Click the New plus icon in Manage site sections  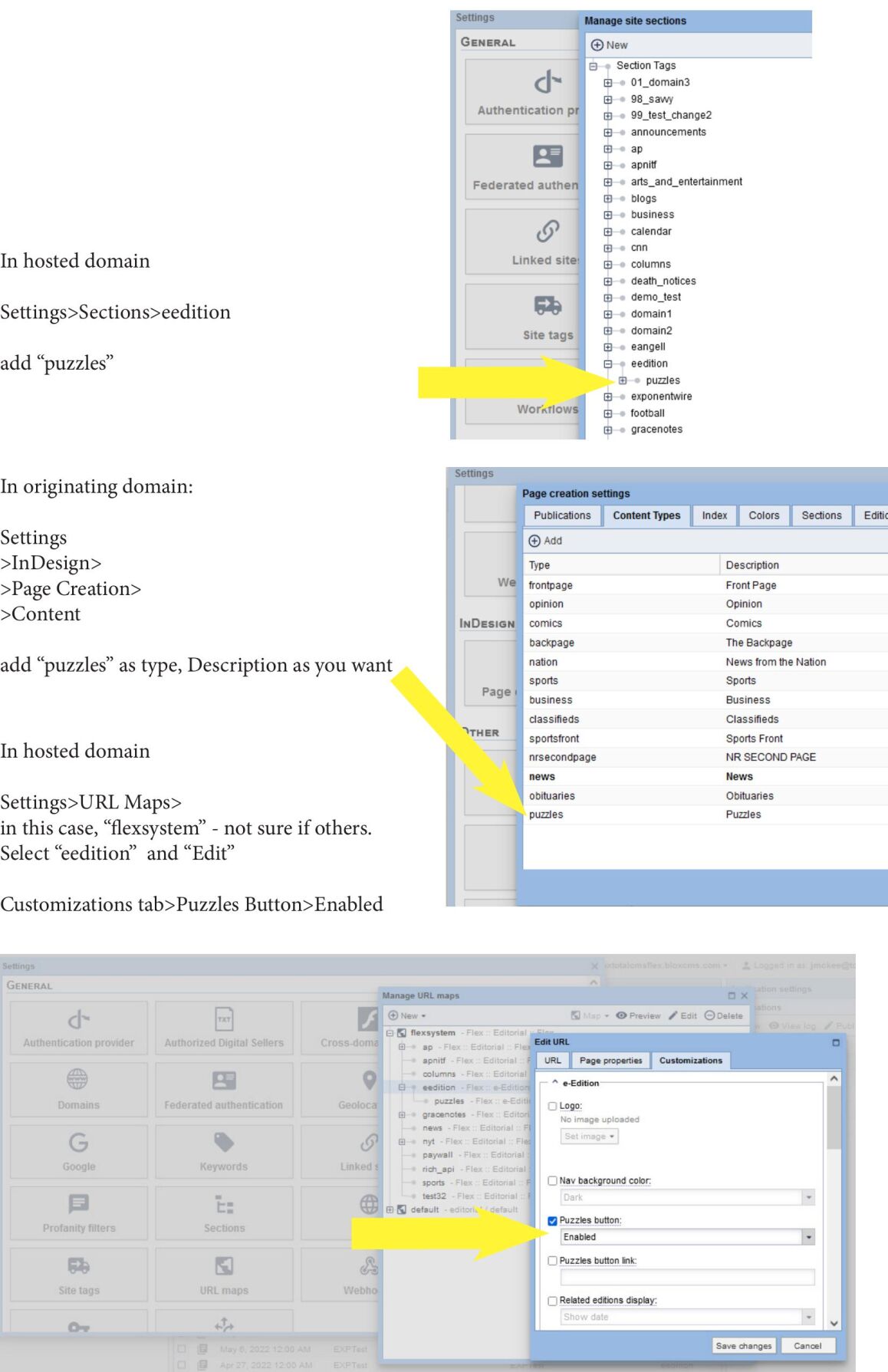tap(597, 45)
